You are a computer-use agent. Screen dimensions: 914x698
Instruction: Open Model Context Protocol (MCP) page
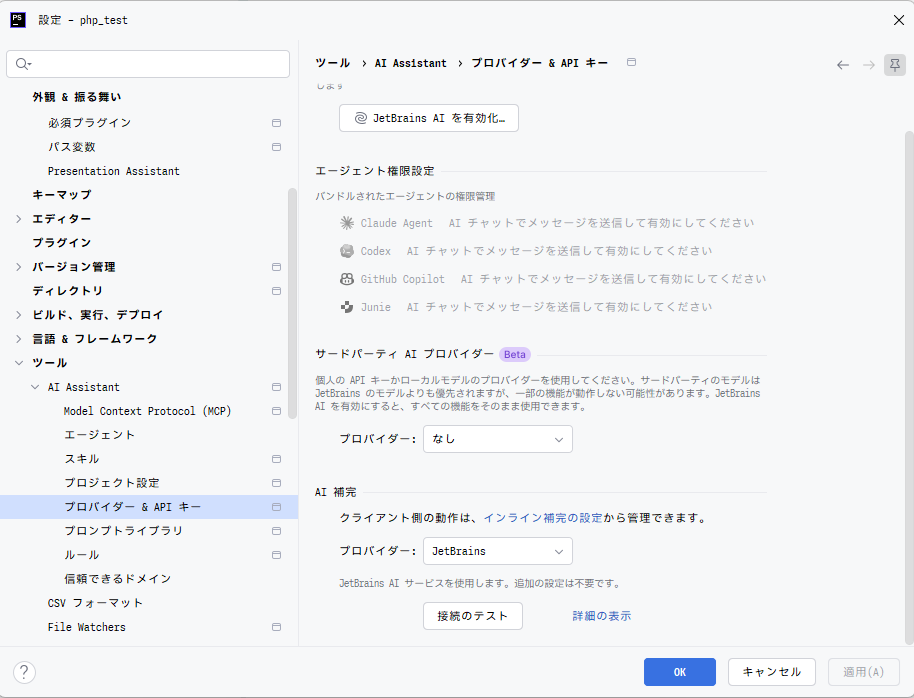tap(147, 411)
